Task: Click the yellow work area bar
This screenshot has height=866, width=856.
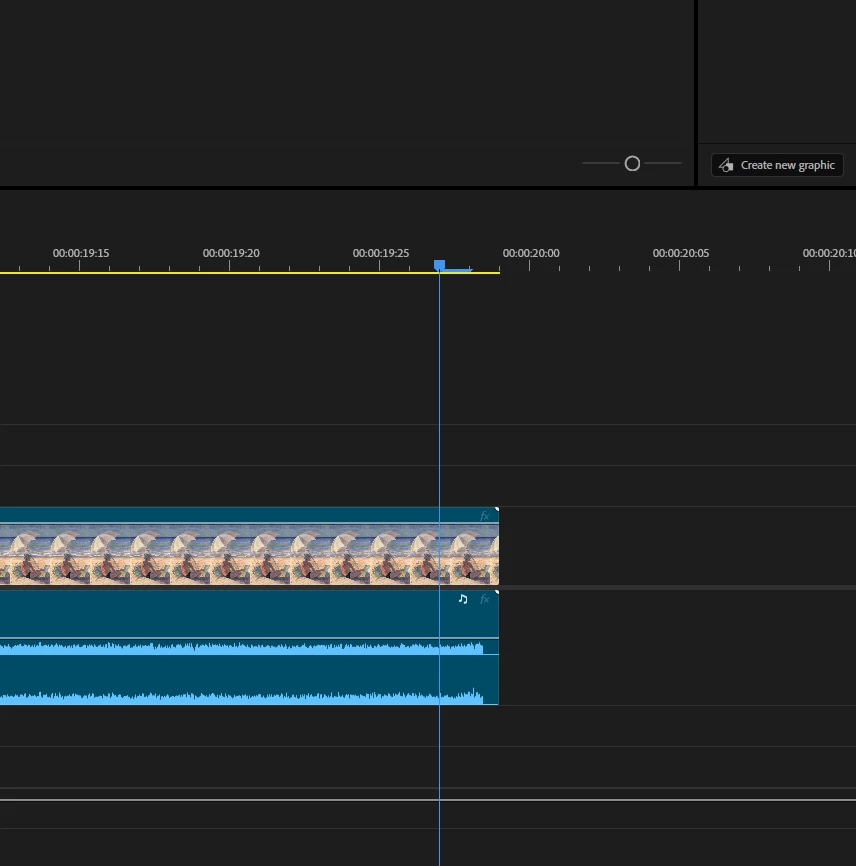Action: point(250,272)
